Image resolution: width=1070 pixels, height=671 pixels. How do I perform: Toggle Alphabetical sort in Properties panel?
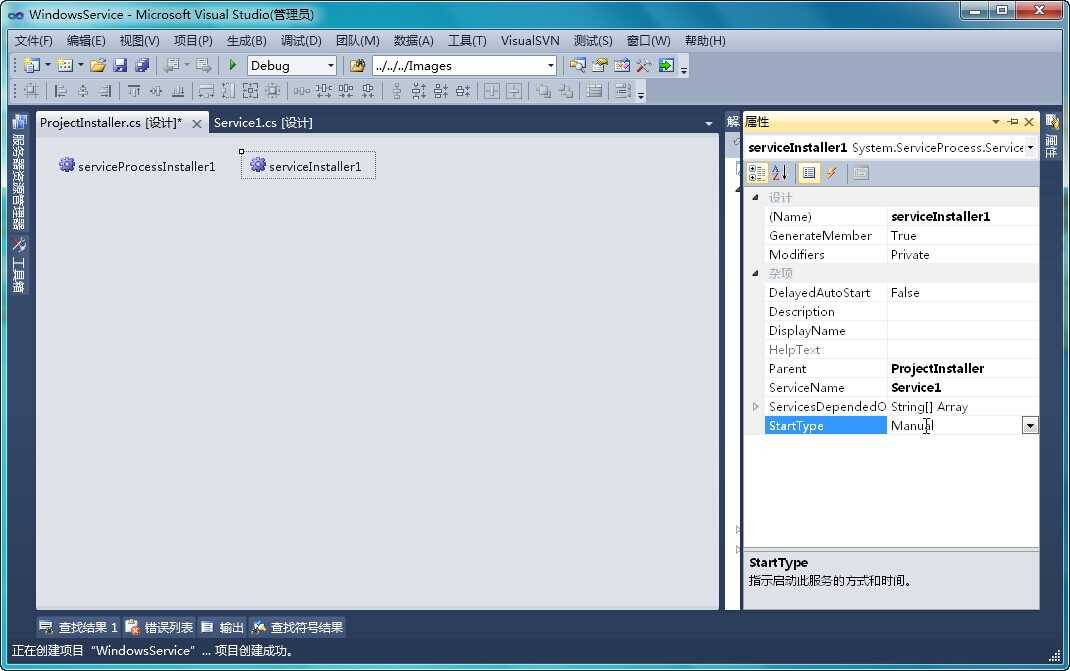[779, 173]
